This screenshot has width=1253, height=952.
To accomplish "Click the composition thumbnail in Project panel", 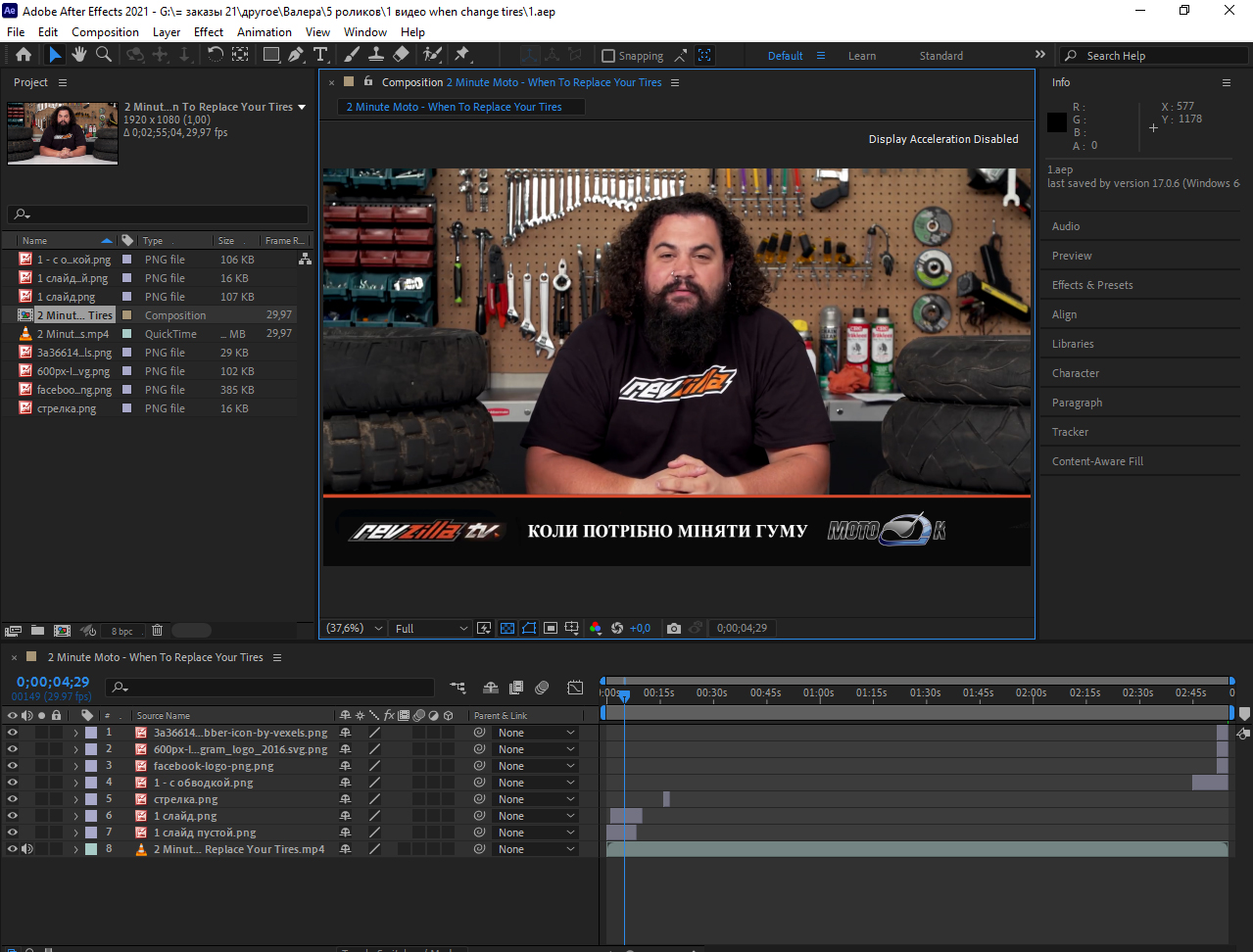I will [63, 133].
